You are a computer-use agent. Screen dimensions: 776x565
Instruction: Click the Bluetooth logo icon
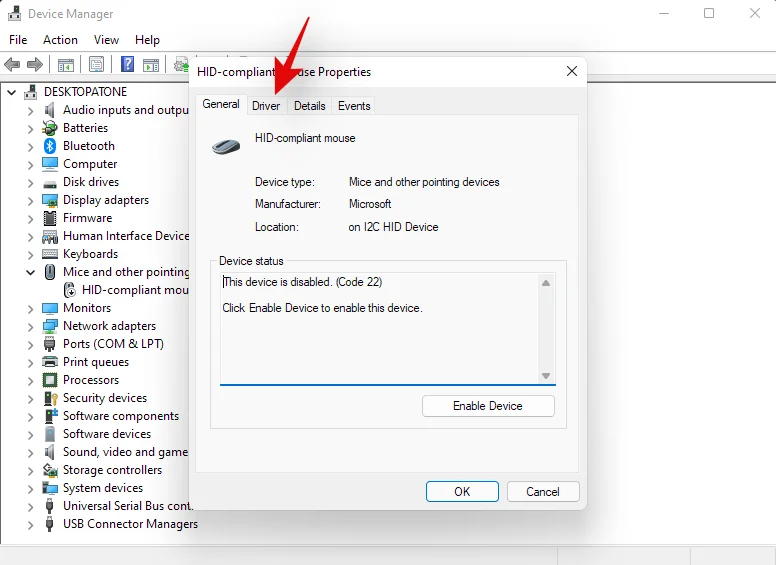(49, 146)
